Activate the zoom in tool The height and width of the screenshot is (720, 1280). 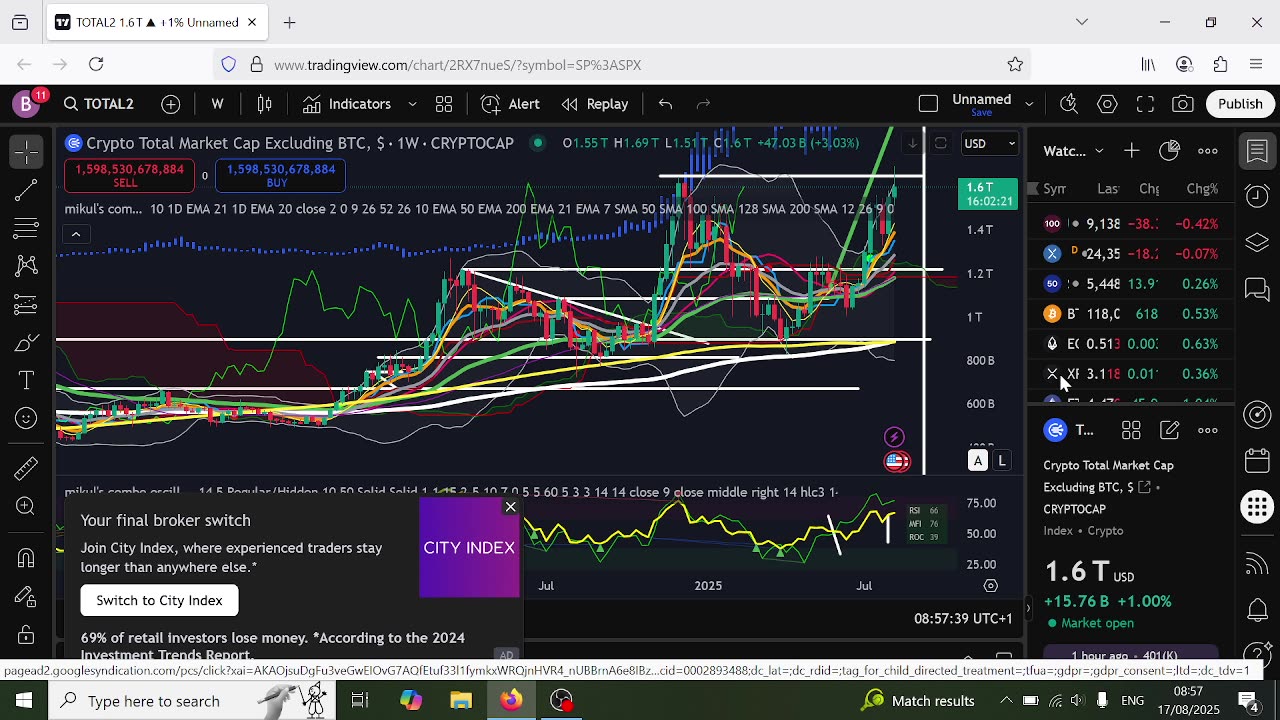[x=27, y=506]
